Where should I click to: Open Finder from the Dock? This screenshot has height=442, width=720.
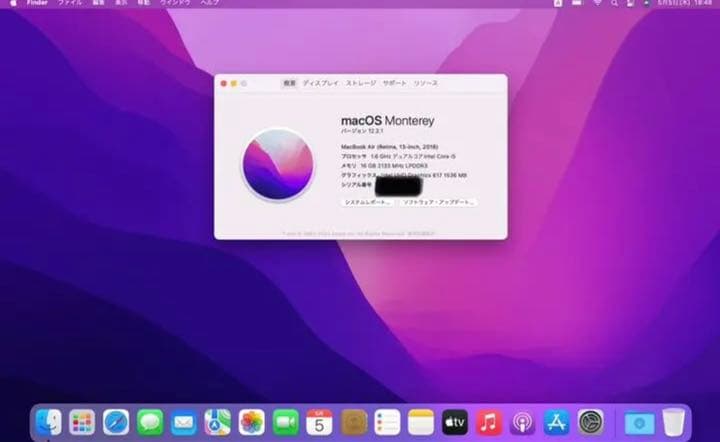point(48,422)
